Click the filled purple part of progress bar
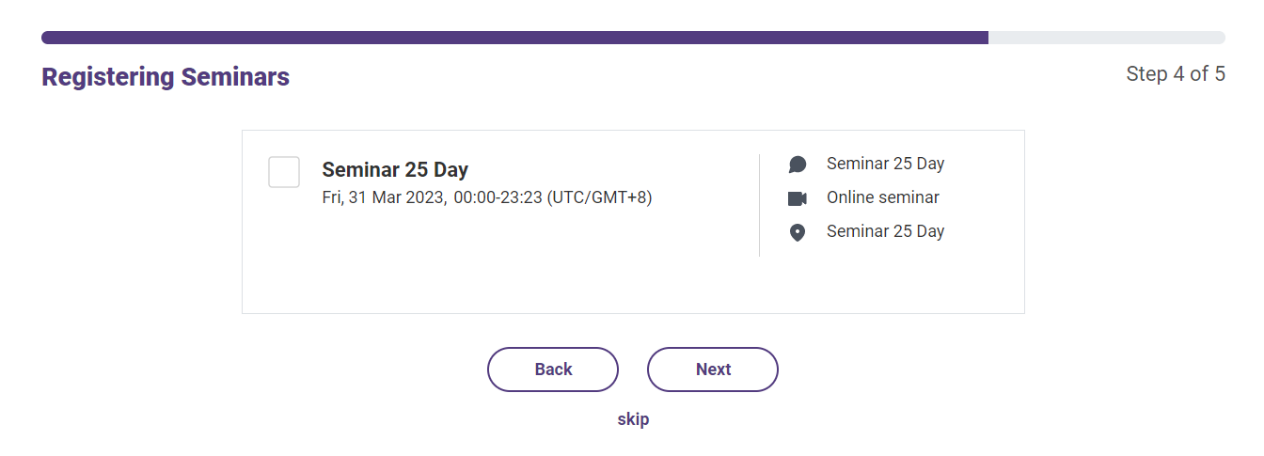Image resolution: width=1264 pixels, height=456 pixels. (514, 37)
